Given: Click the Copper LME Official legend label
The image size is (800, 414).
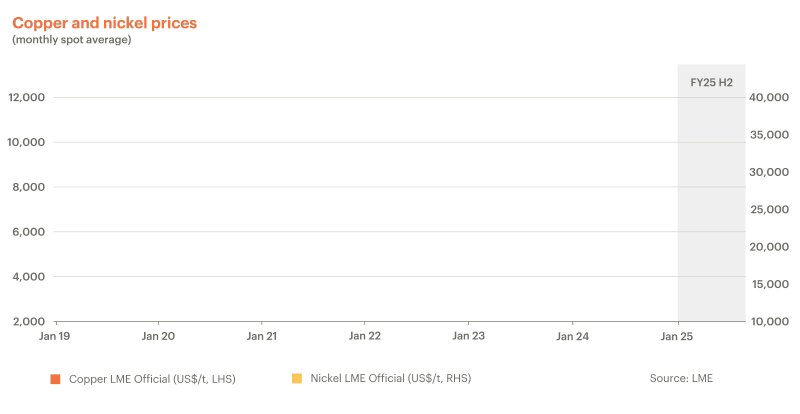Looking at the screenshot, I should (150, 379).
